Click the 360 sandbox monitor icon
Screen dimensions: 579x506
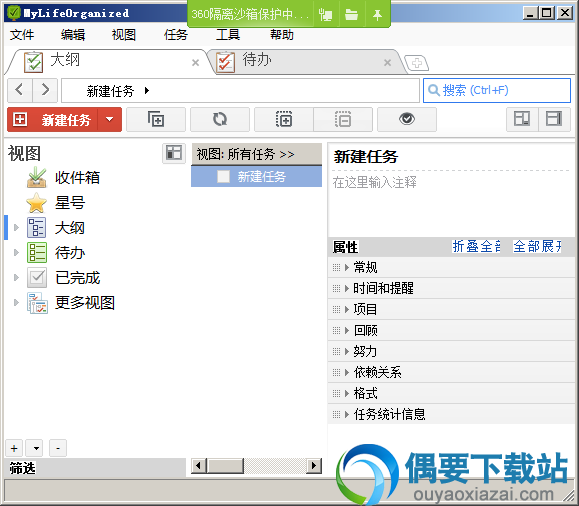(325, 14)
